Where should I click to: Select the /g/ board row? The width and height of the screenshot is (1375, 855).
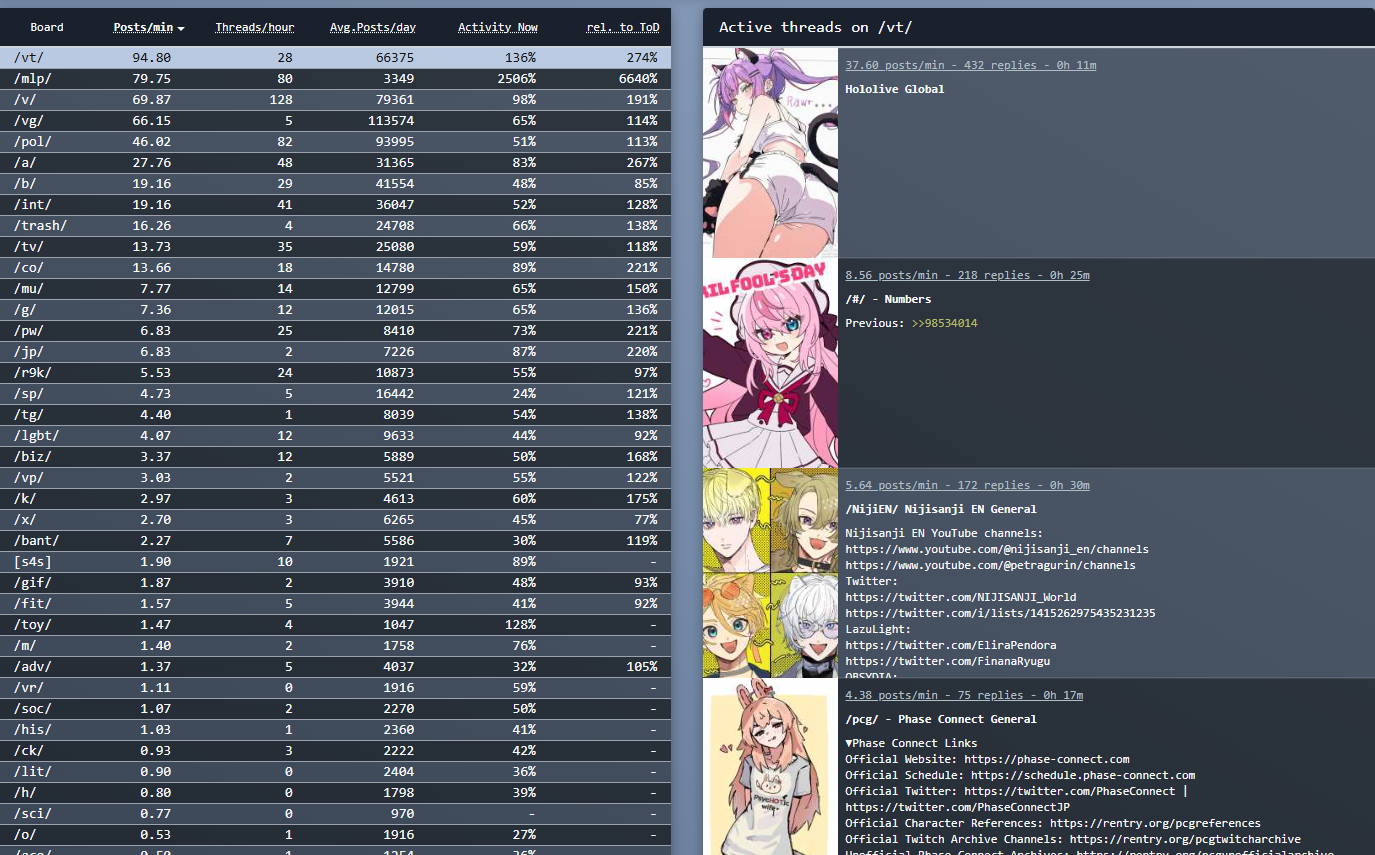(x=336, y=309)
